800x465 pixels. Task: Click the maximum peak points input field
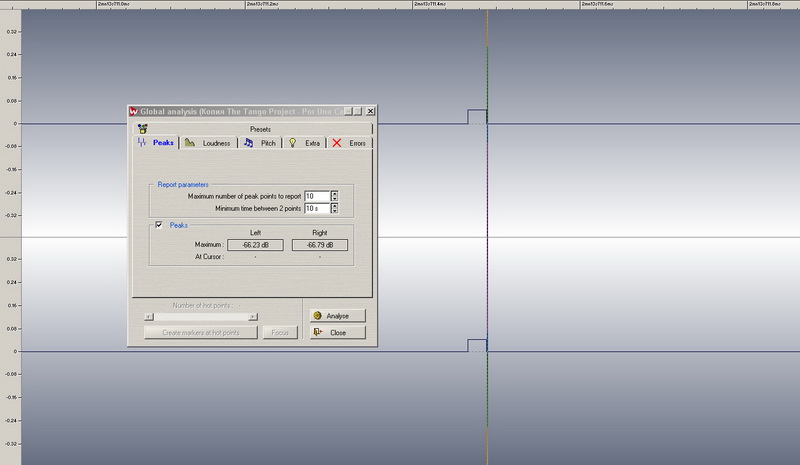coord(317,196)
